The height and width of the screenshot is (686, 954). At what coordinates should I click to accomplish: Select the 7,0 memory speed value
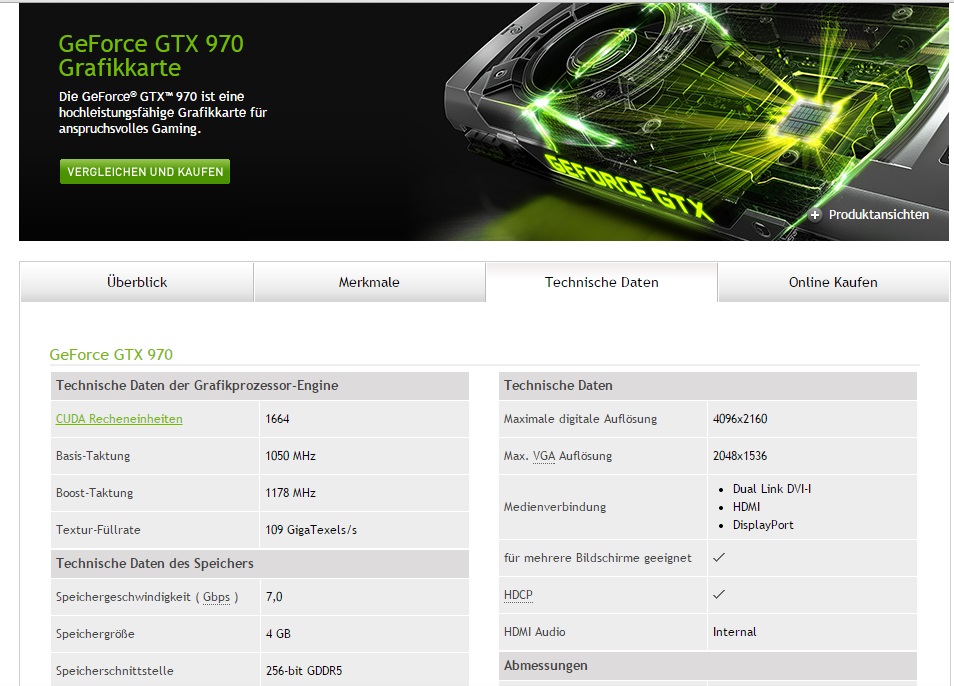click(274, 597)
